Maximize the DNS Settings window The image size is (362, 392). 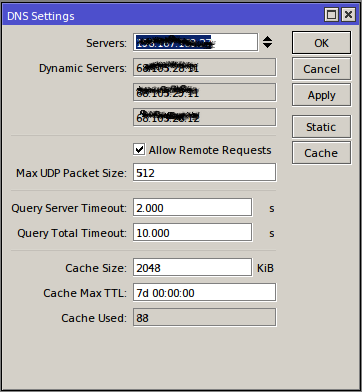331,15
